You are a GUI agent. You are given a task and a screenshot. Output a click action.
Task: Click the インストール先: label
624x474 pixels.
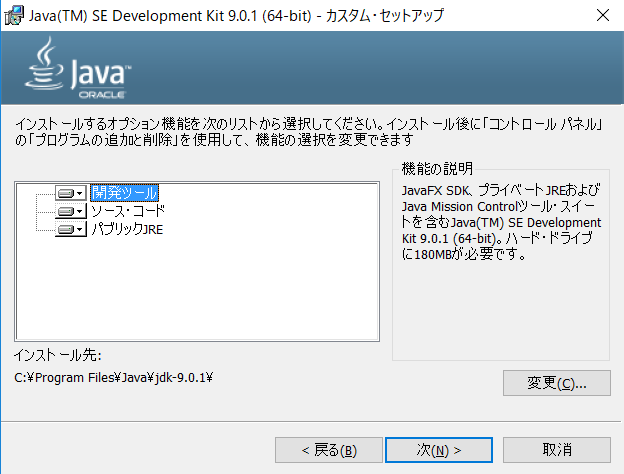tap(58, 355)
